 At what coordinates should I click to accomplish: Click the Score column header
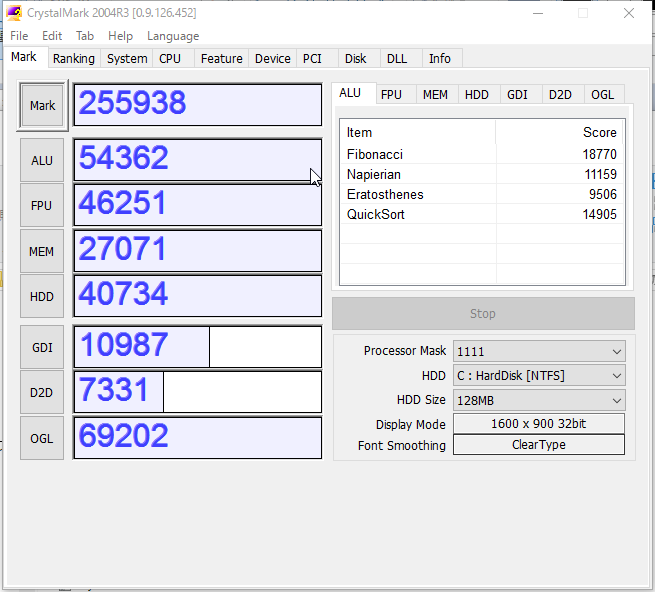(x=559, y=132)
